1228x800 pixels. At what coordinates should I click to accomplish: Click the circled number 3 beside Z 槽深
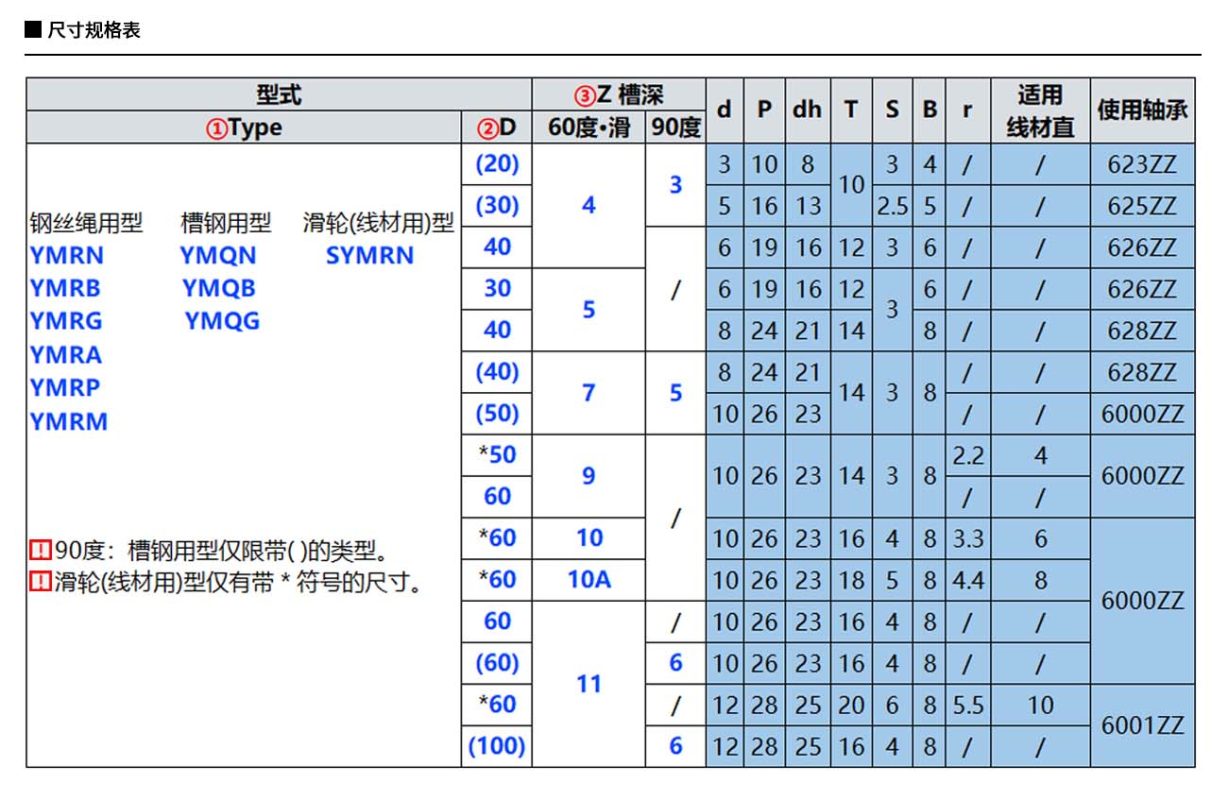coord(584,95)
